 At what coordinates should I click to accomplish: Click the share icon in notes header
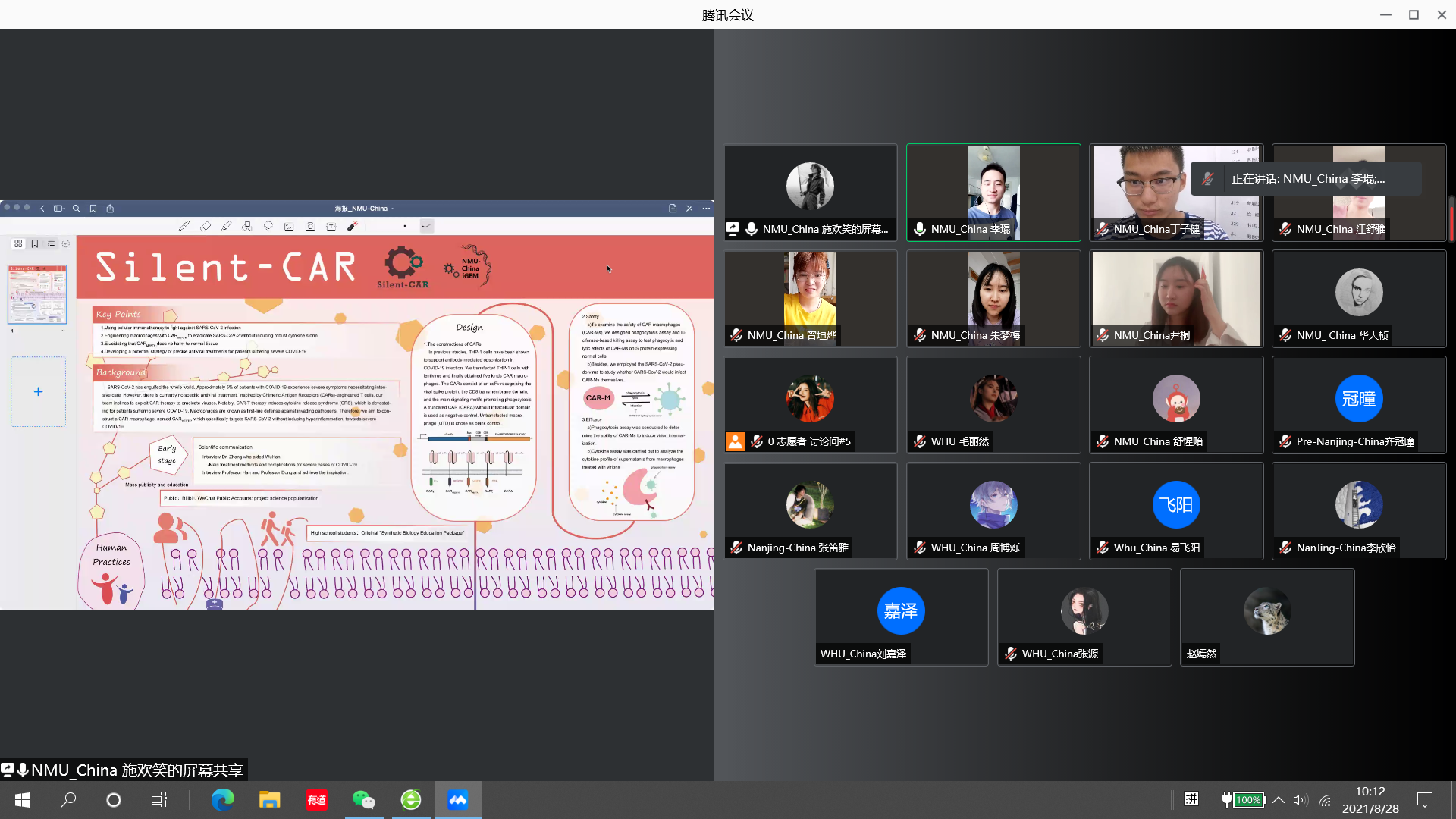click(x=110, y=209)
